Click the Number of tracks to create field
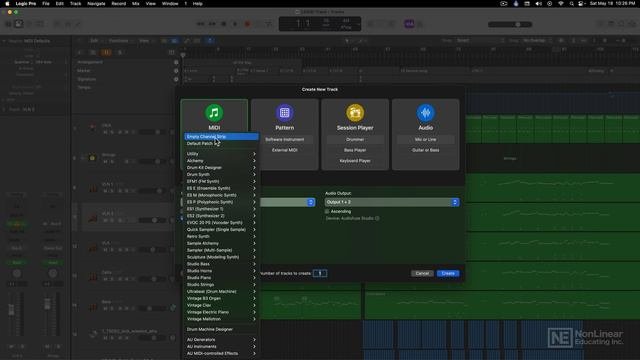This screenshot has height=360, width=640. [320, 273]
